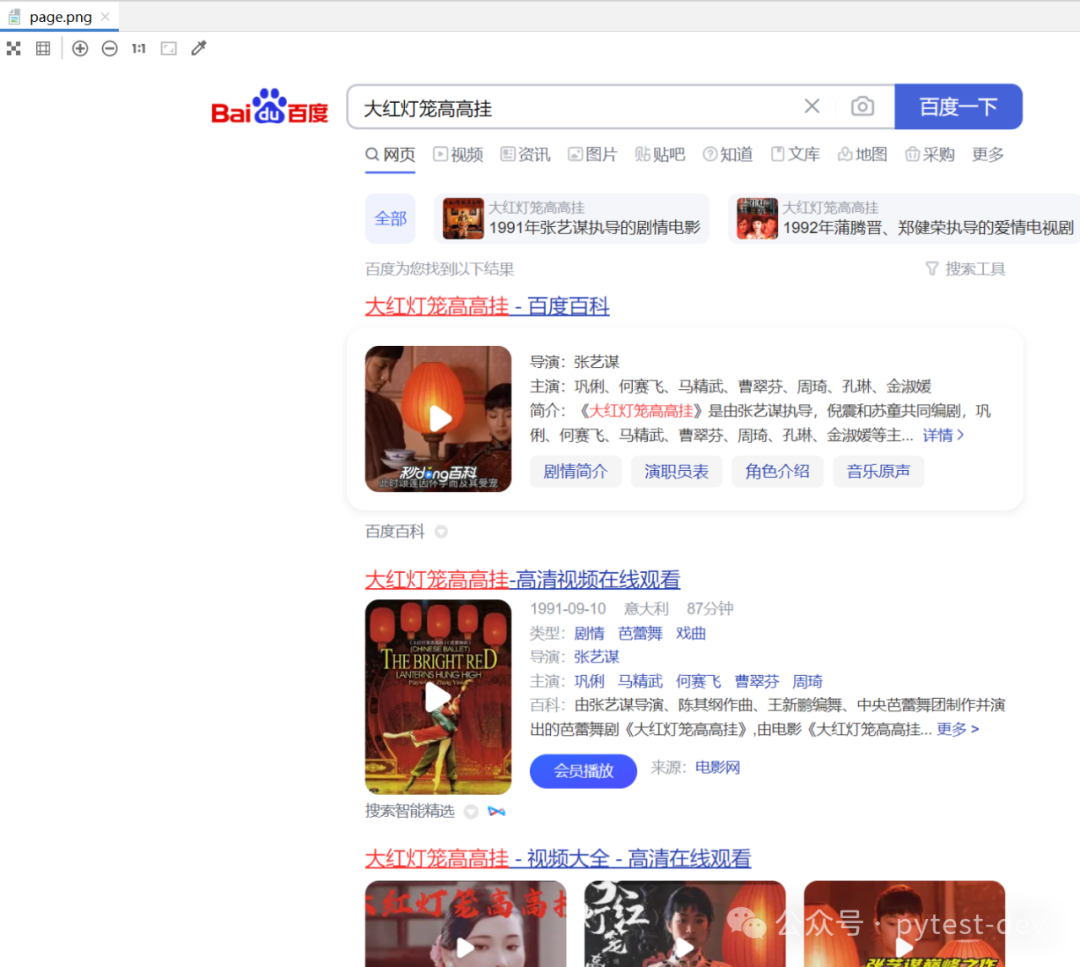This screenshot has width=1080, height=967.
Task: Zoom in with the plus magnifier icon
Action: point(80,48)
